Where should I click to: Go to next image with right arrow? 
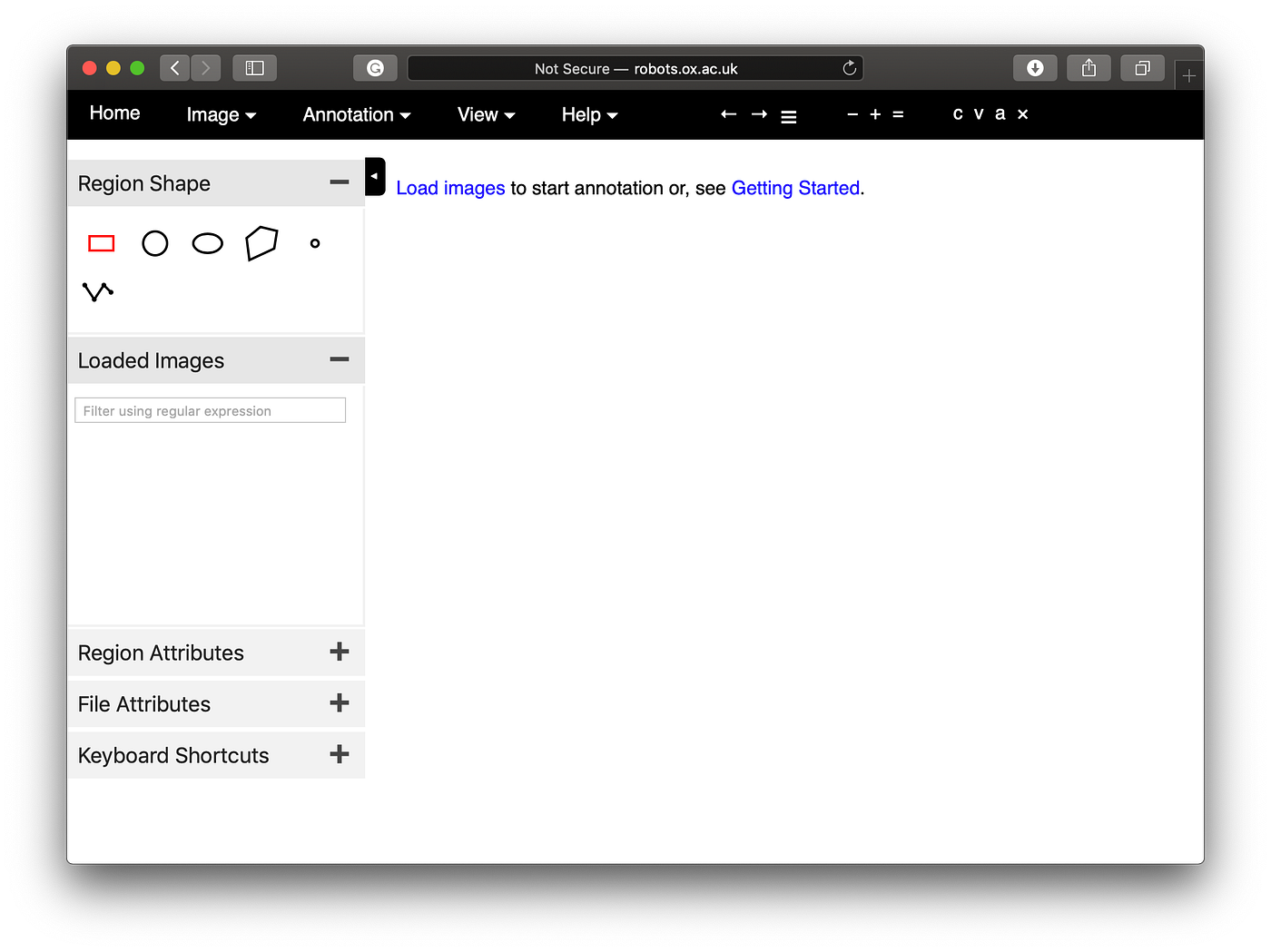click(759, 114)
